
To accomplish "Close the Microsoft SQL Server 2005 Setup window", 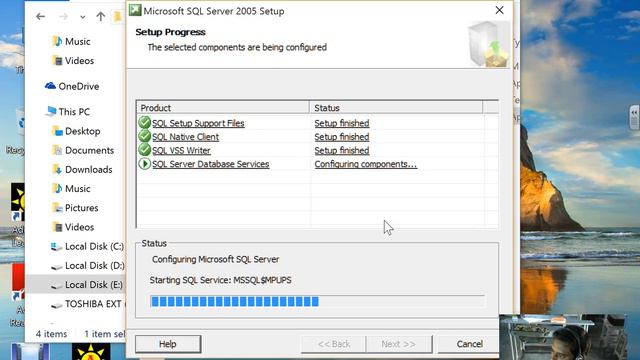I will 499,11.
